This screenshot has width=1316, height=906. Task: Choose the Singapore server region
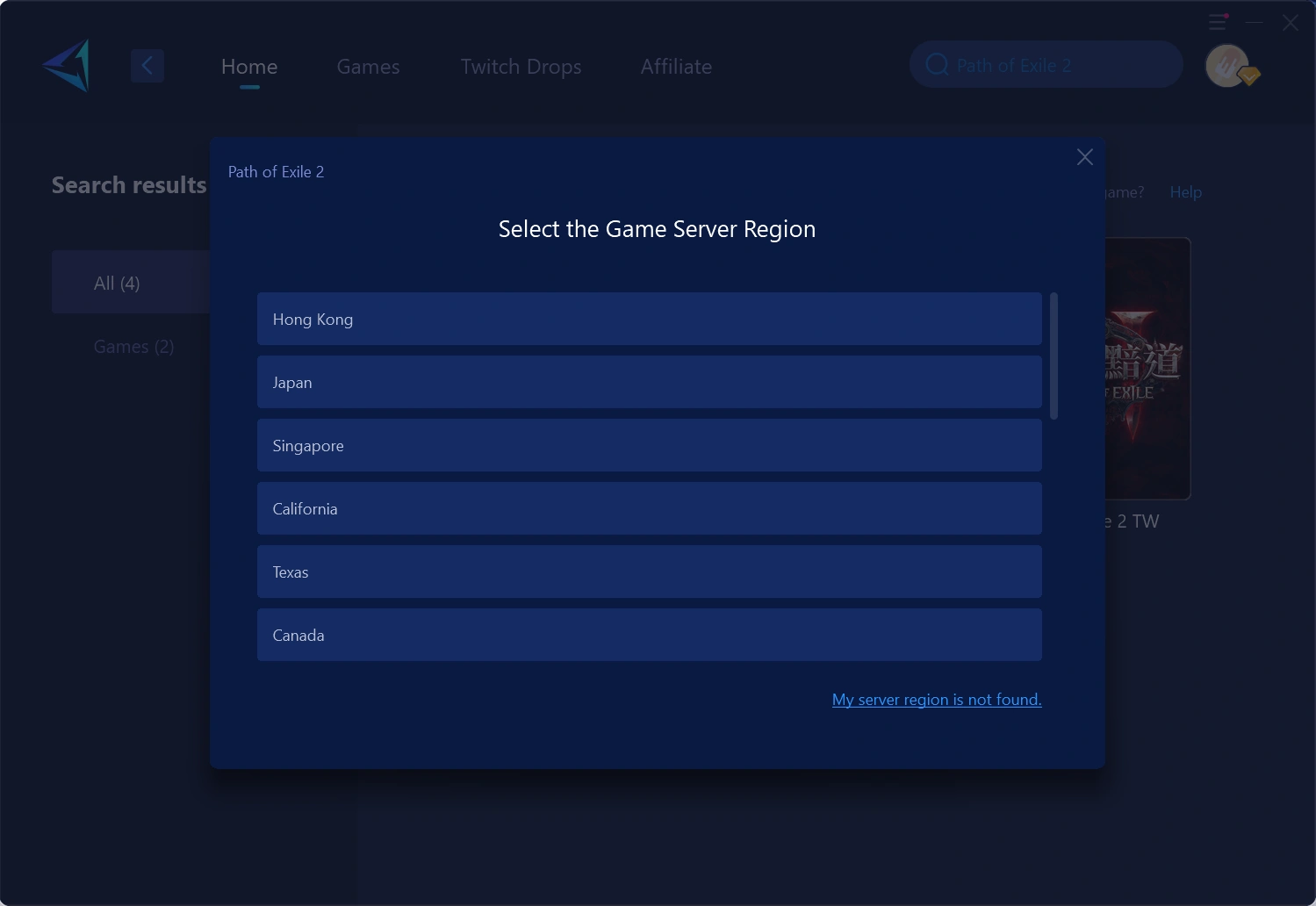tap(649, 445)
